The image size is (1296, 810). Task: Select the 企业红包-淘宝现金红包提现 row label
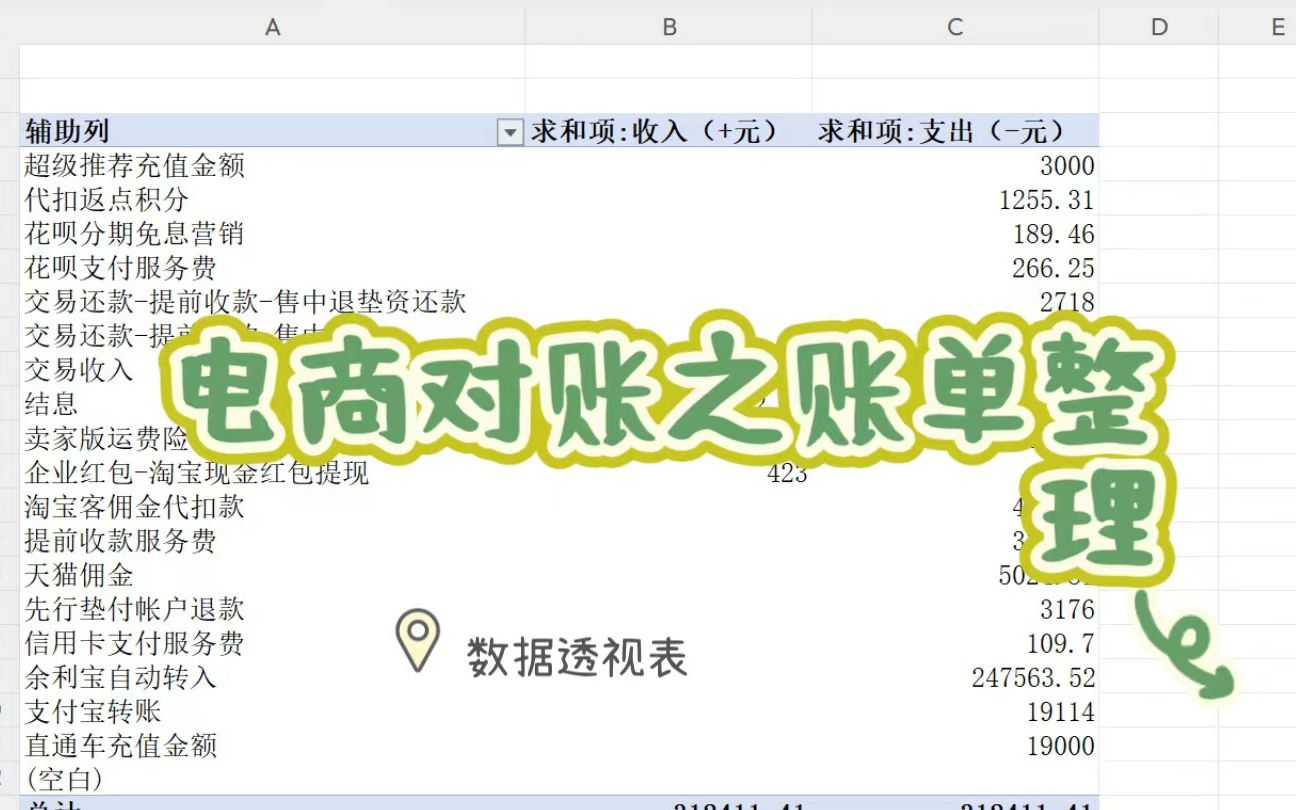pyautogui.click(x=196, y=471)
